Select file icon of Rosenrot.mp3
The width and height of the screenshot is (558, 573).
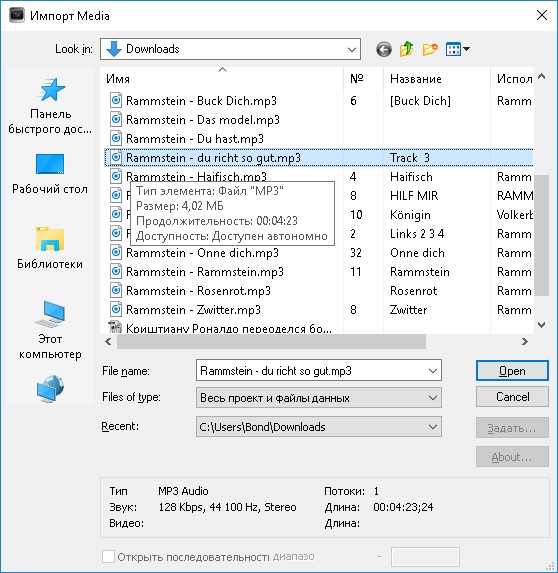pos(116,291)
